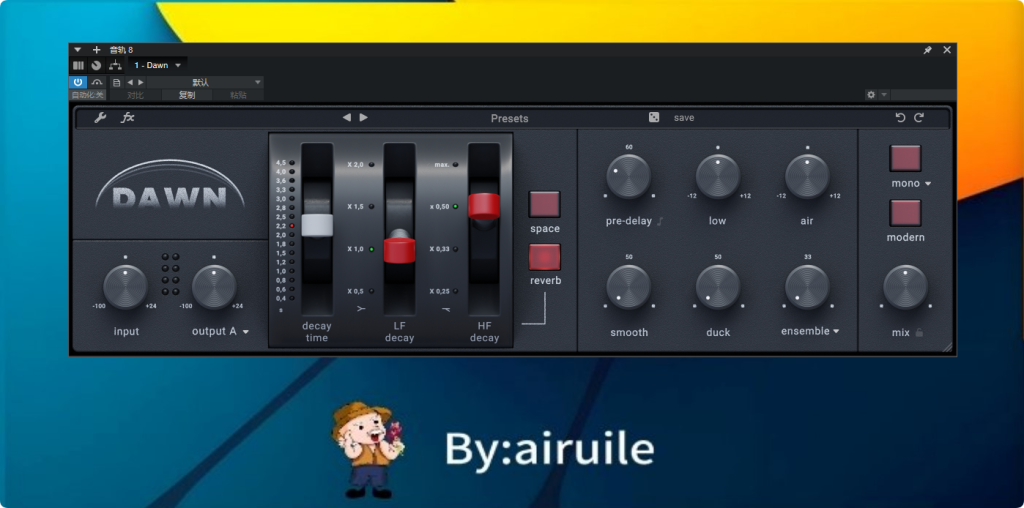1024x508 pixels.
Task: Click the X 0,5 LF decay marker
Action: point(360,291)
